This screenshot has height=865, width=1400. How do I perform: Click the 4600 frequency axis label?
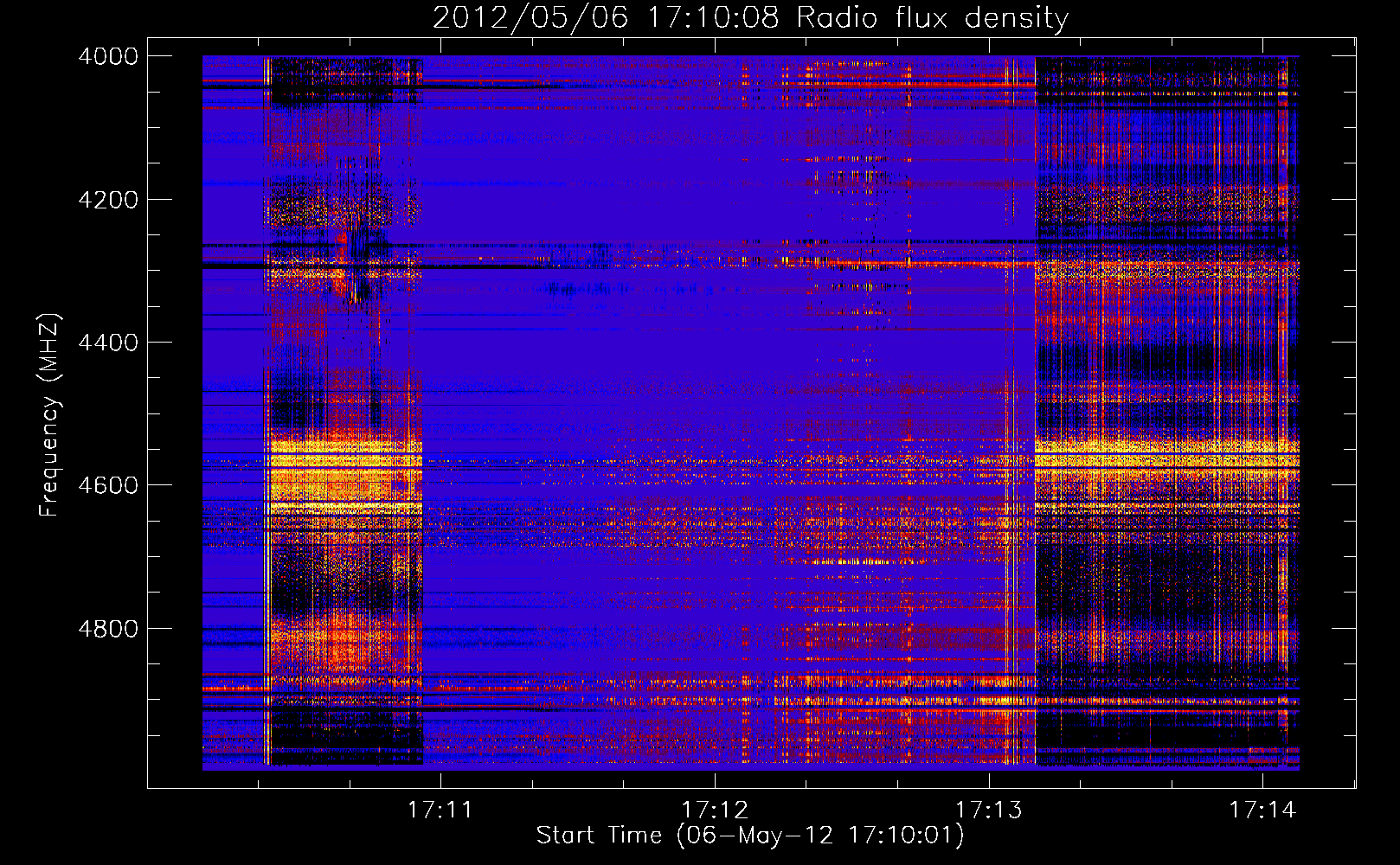pyautogui.click(x=108, y=485)
